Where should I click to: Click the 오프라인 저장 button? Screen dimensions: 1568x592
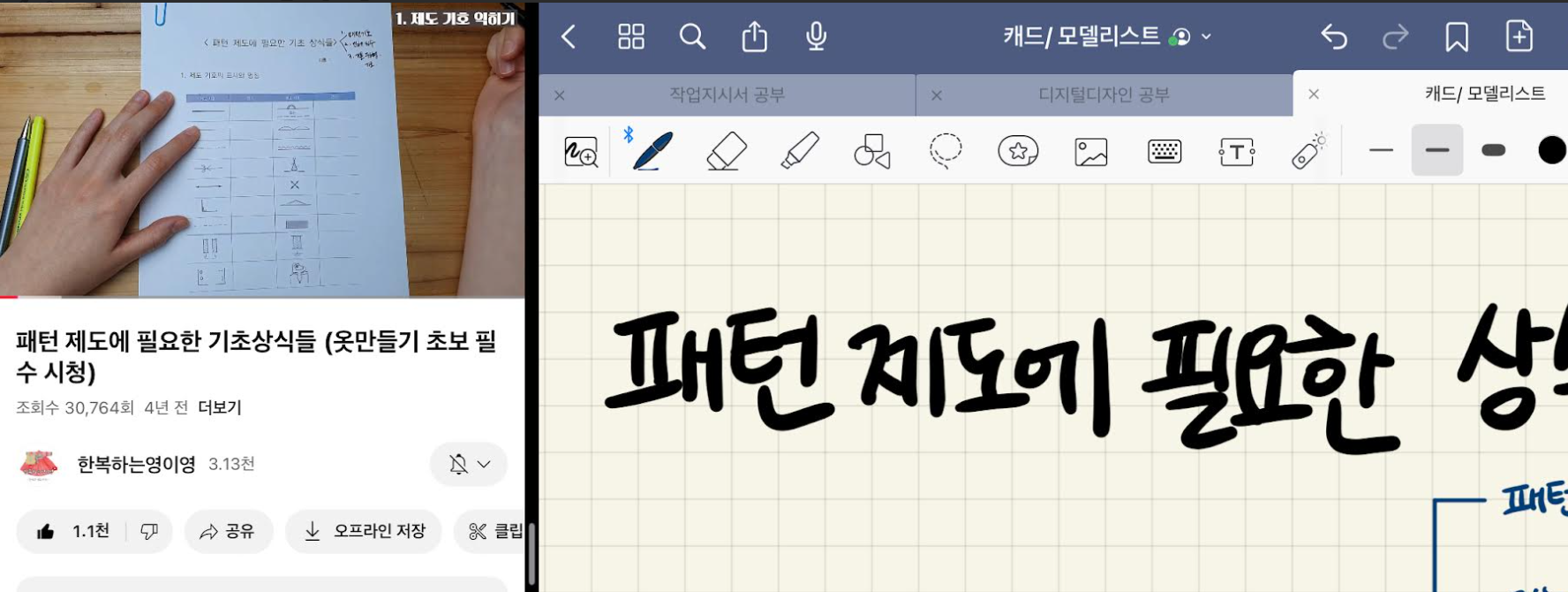[x=364, y=531]
